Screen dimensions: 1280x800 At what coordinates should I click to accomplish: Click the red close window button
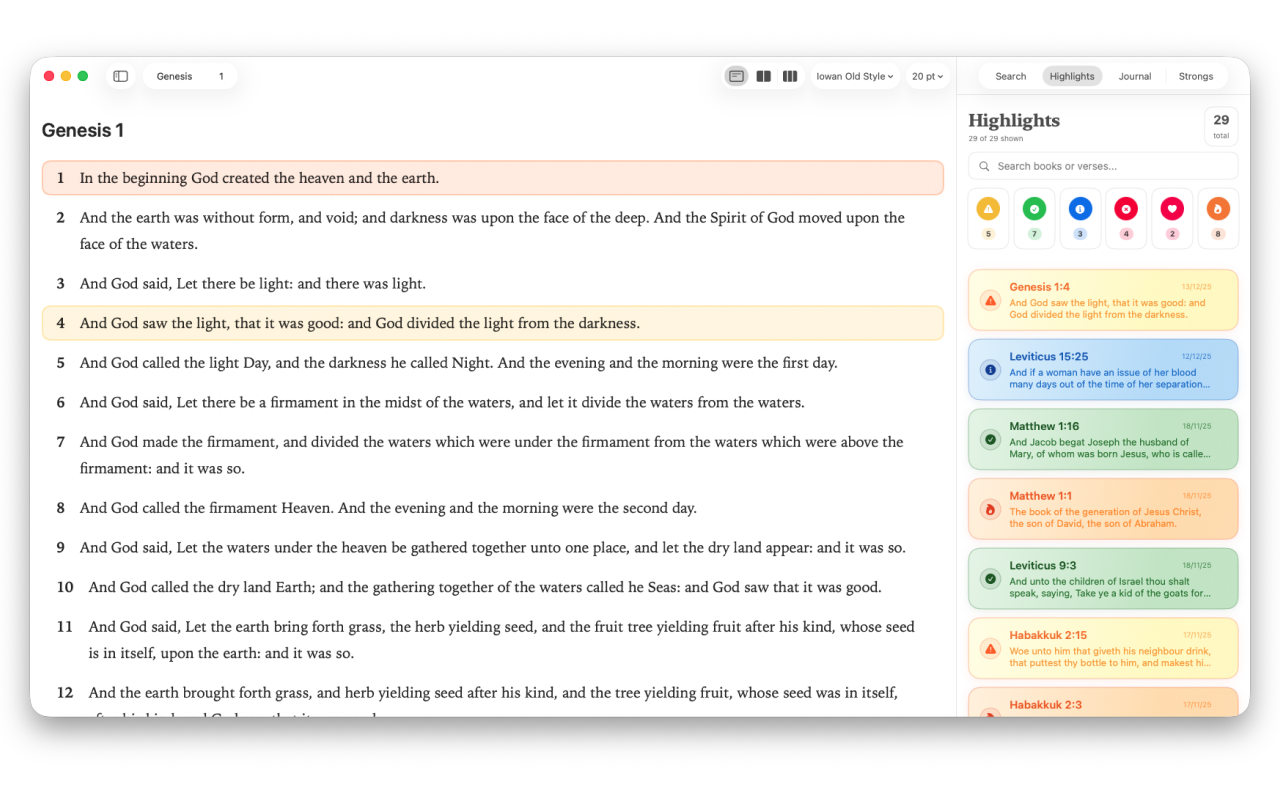(x=49, y=76)
